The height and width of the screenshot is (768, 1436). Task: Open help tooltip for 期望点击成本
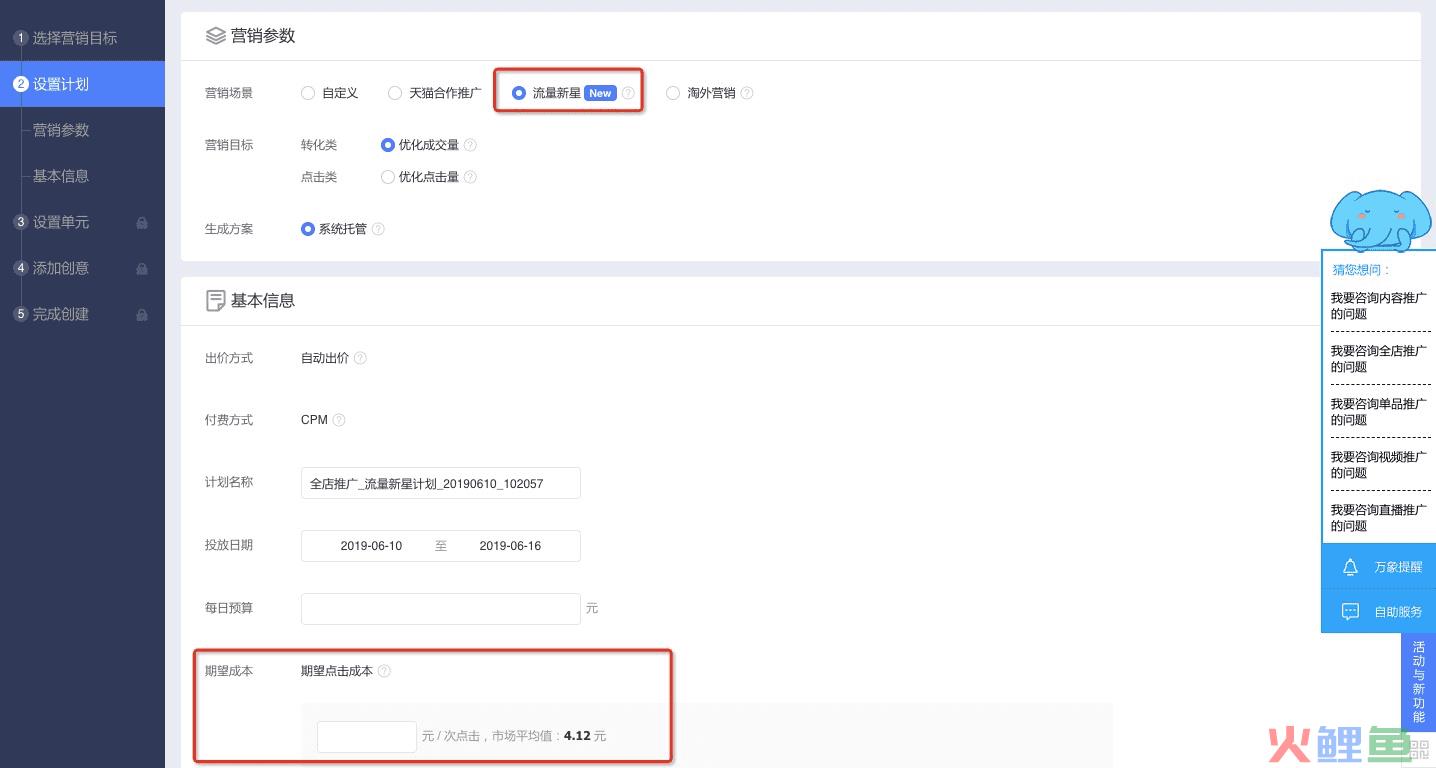tap(385, 671)
